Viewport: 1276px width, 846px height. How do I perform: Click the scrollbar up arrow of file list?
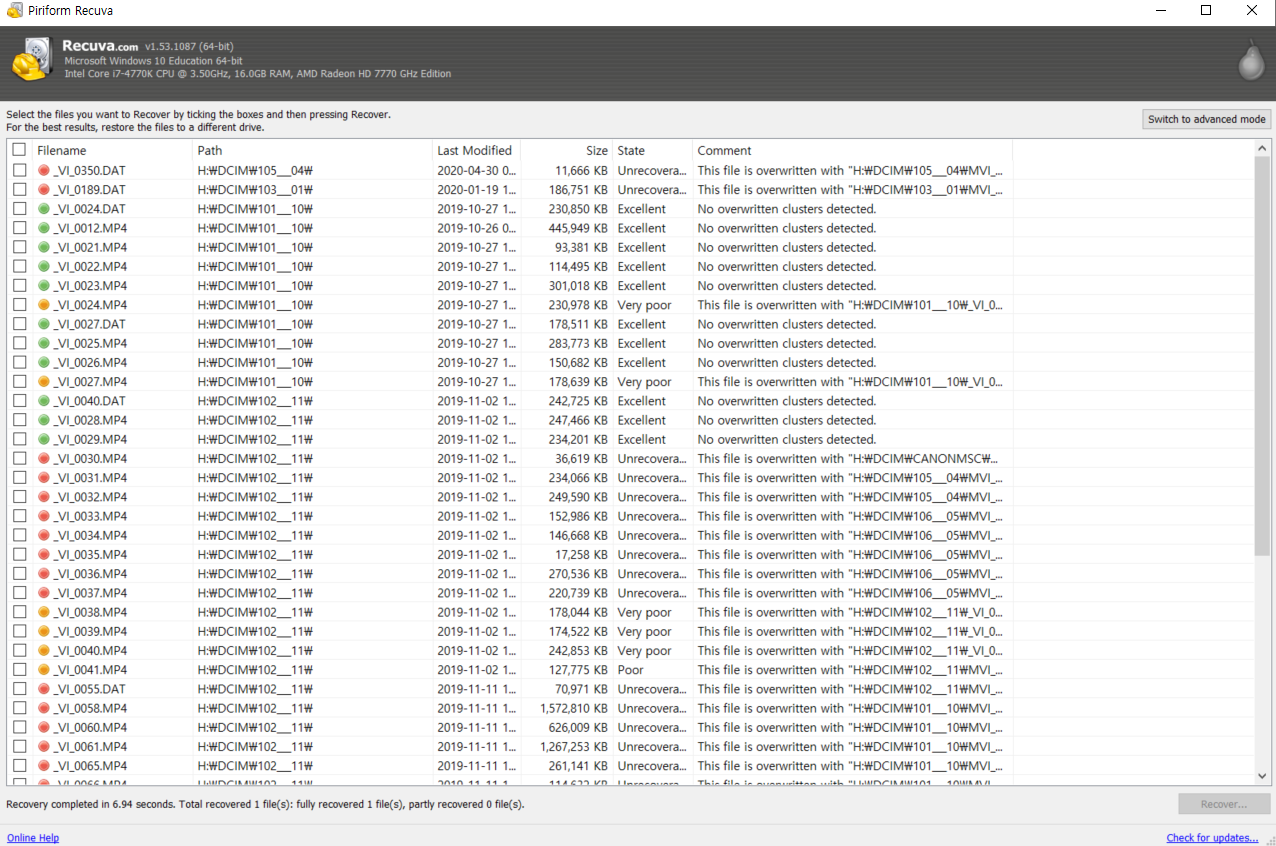1262,148
